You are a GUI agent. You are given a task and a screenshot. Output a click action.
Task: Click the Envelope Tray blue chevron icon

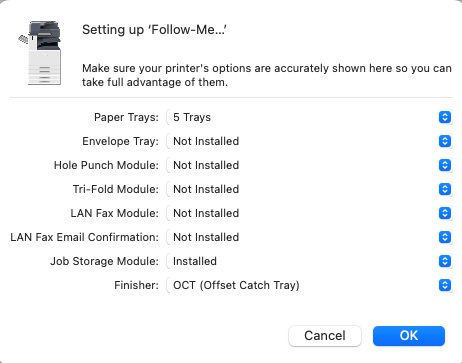point(445,141)
